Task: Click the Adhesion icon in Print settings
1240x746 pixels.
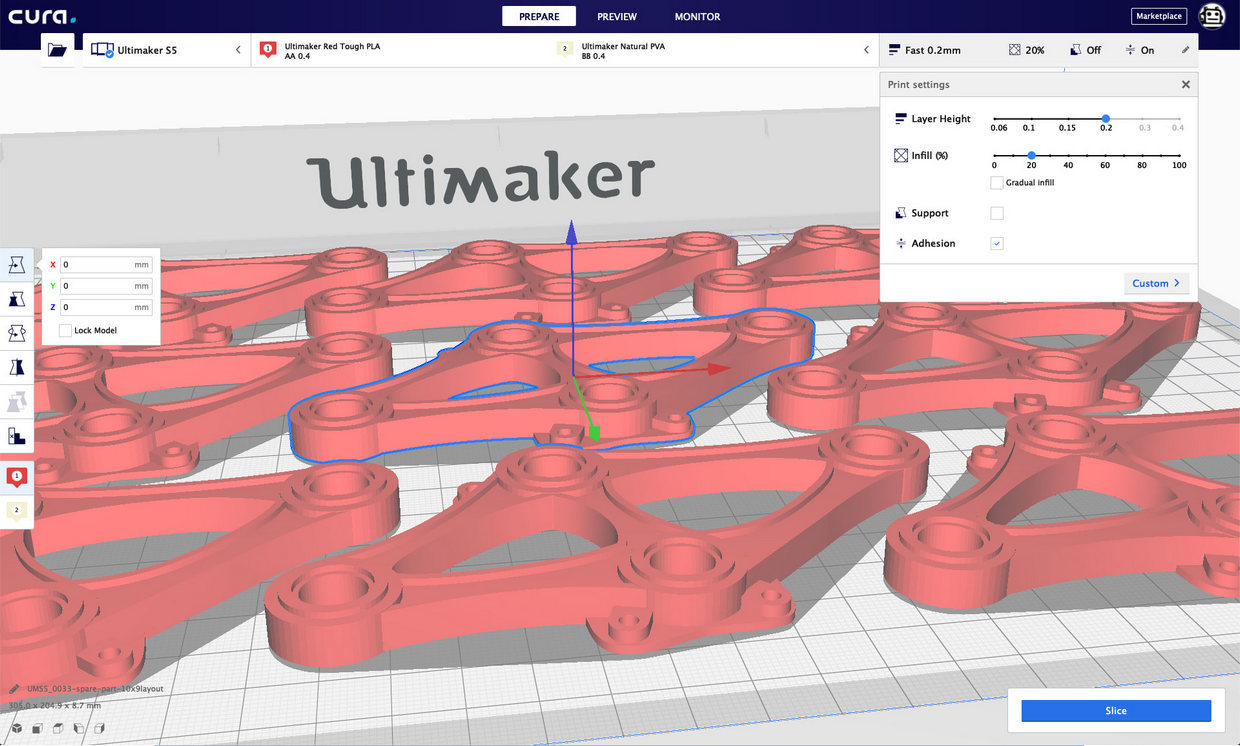Action: [900, 243]
